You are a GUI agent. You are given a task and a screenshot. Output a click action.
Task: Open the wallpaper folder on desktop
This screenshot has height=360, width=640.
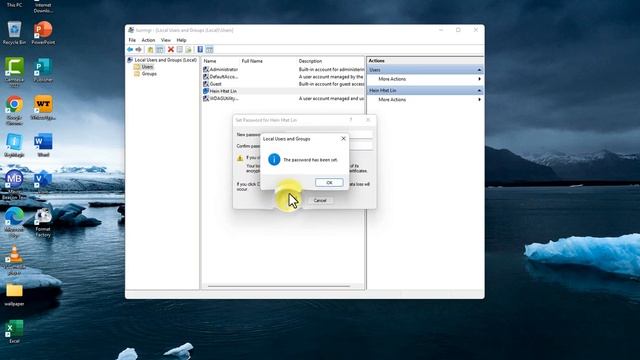[14, 295]
